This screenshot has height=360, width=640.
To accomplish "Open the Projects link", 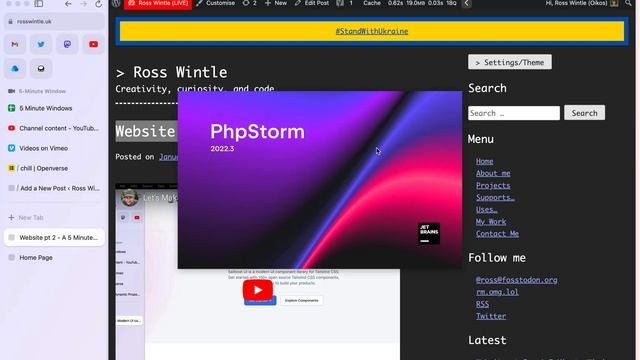I will pos(493,186).
